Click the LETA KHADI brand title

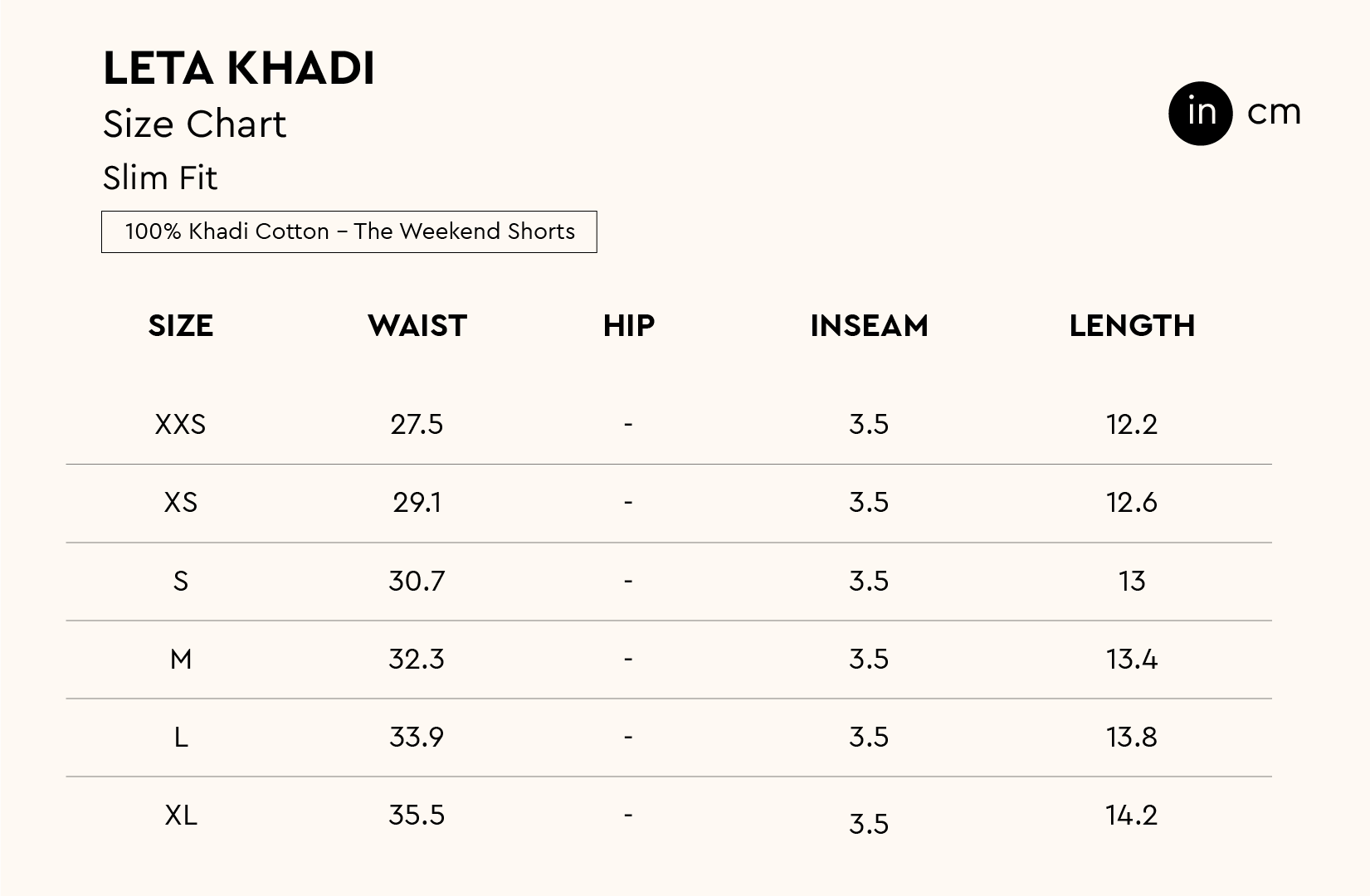click(x=239, y=68)
